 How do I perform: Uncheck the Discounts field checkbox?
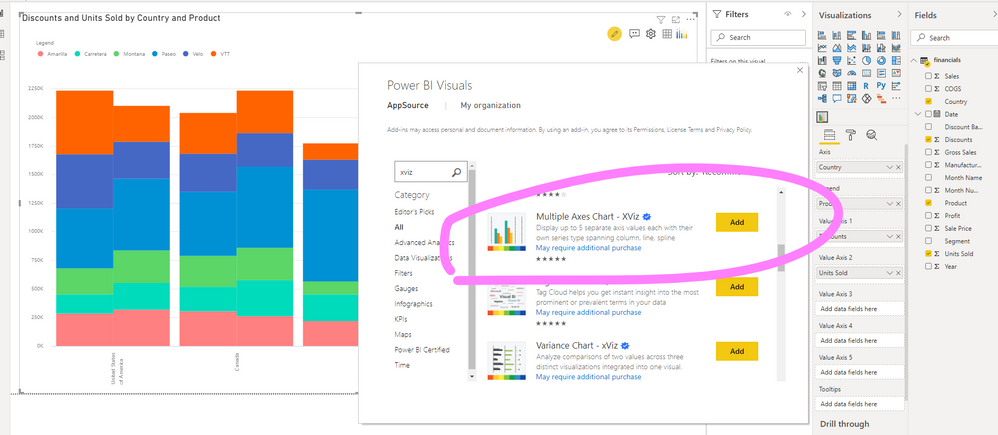tap(928, 139)
